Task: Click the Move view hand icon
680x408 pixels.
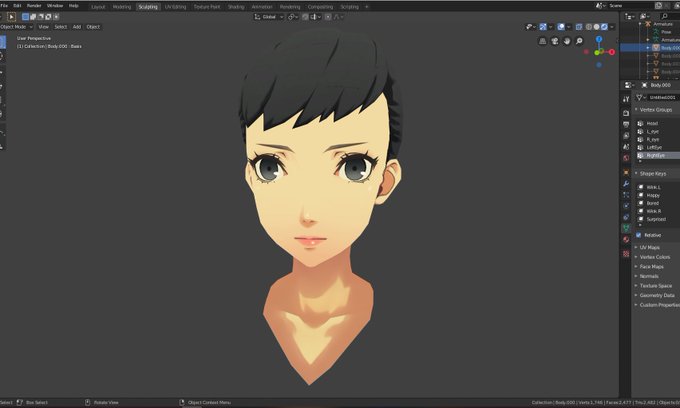Action: tap(567, 41)
